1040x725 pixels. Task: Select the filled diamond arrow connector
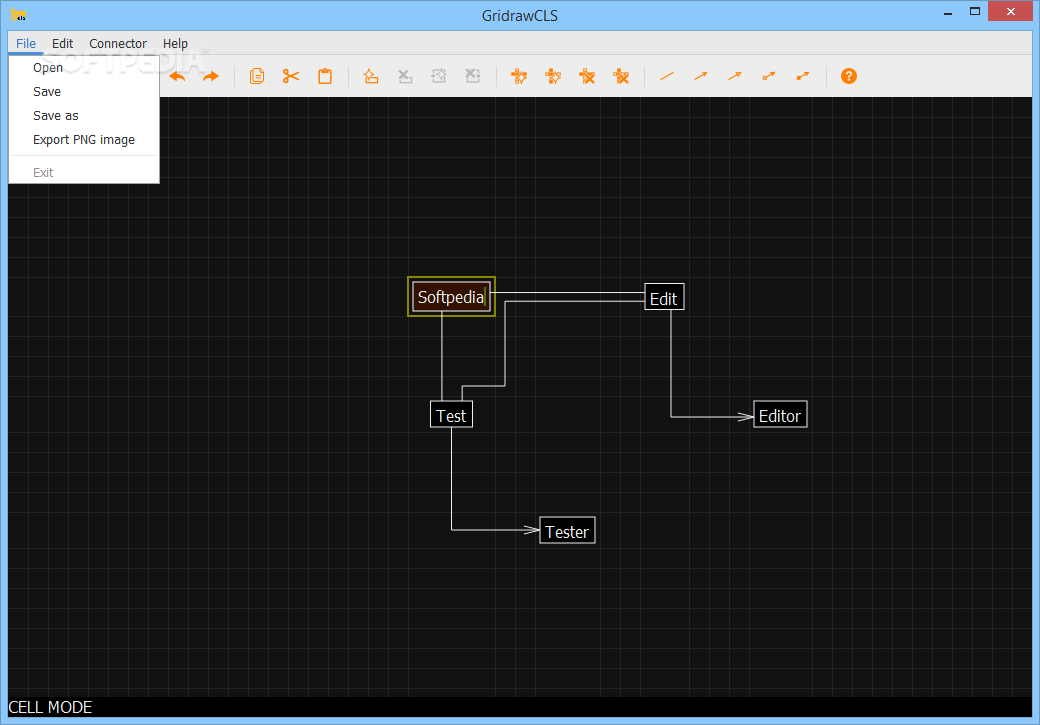803,76
